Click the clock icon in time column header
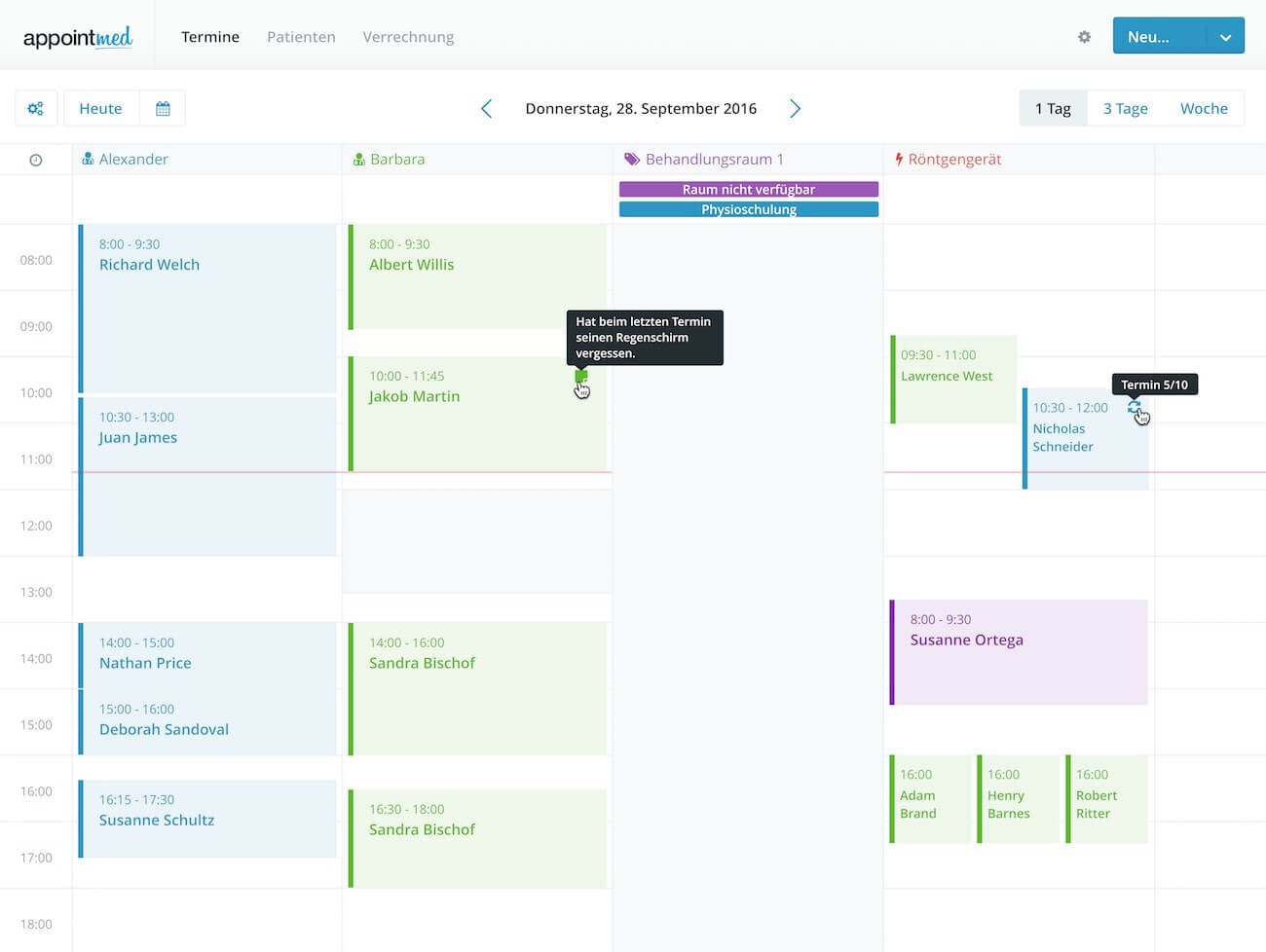 click(x=36, y=160)
